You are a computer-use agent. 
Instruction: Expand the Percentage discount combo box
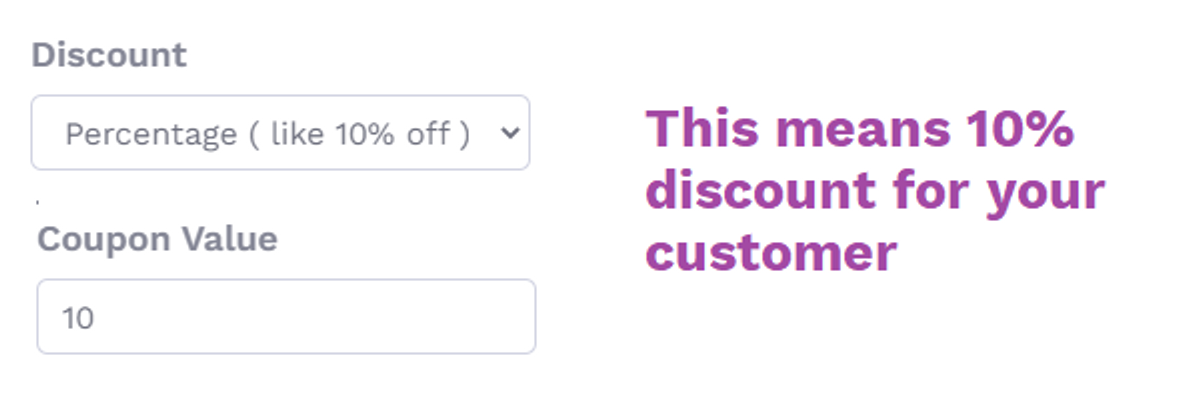click(x=280, y=132)
